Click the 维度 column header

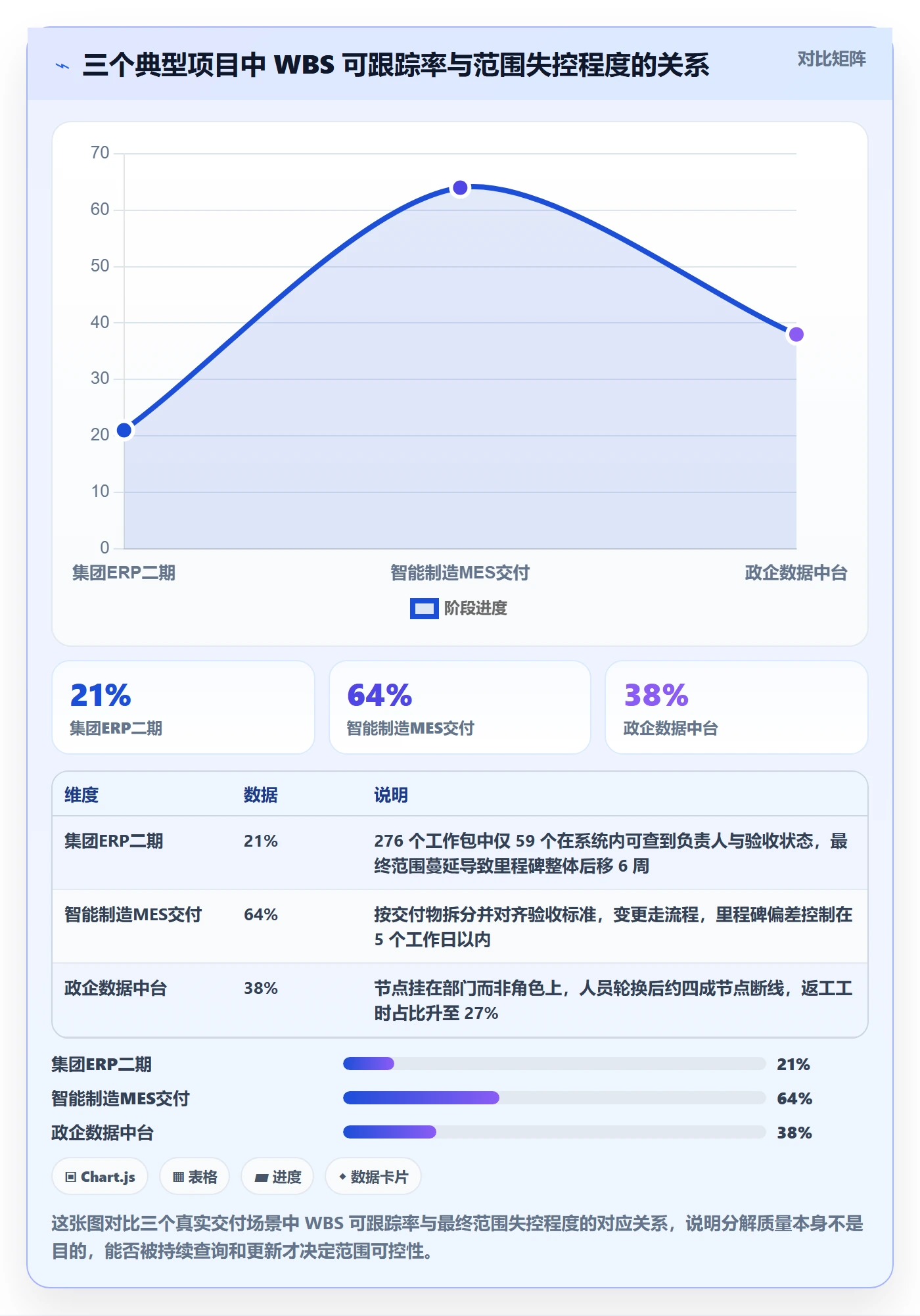(x=81, y=795)
